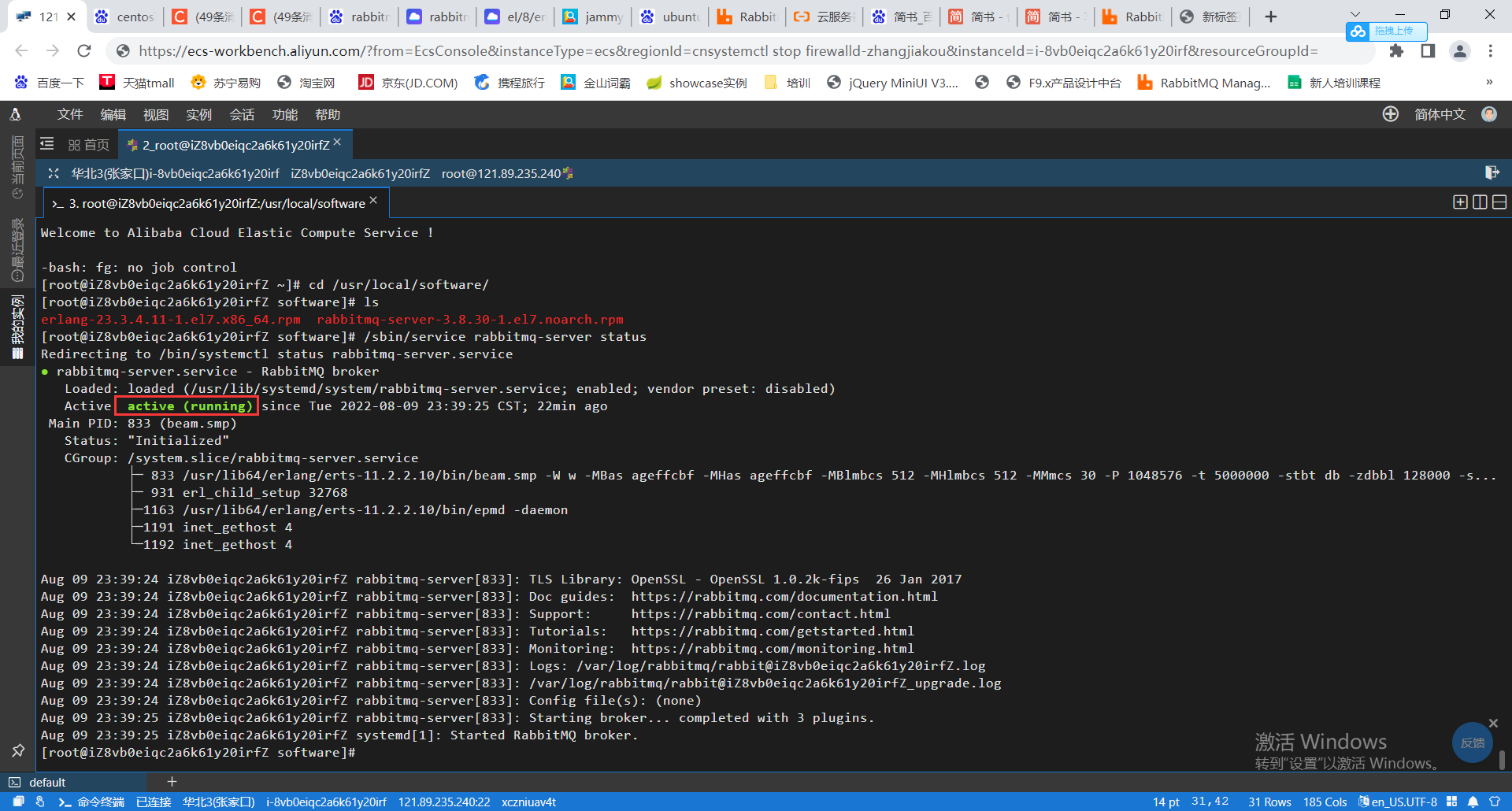Select the 2_root@iZ8vb0eiqc2a6k61y20irfZ tab
The height and width of the screenshot is (811, 1512).
click(x=235, y=145)
